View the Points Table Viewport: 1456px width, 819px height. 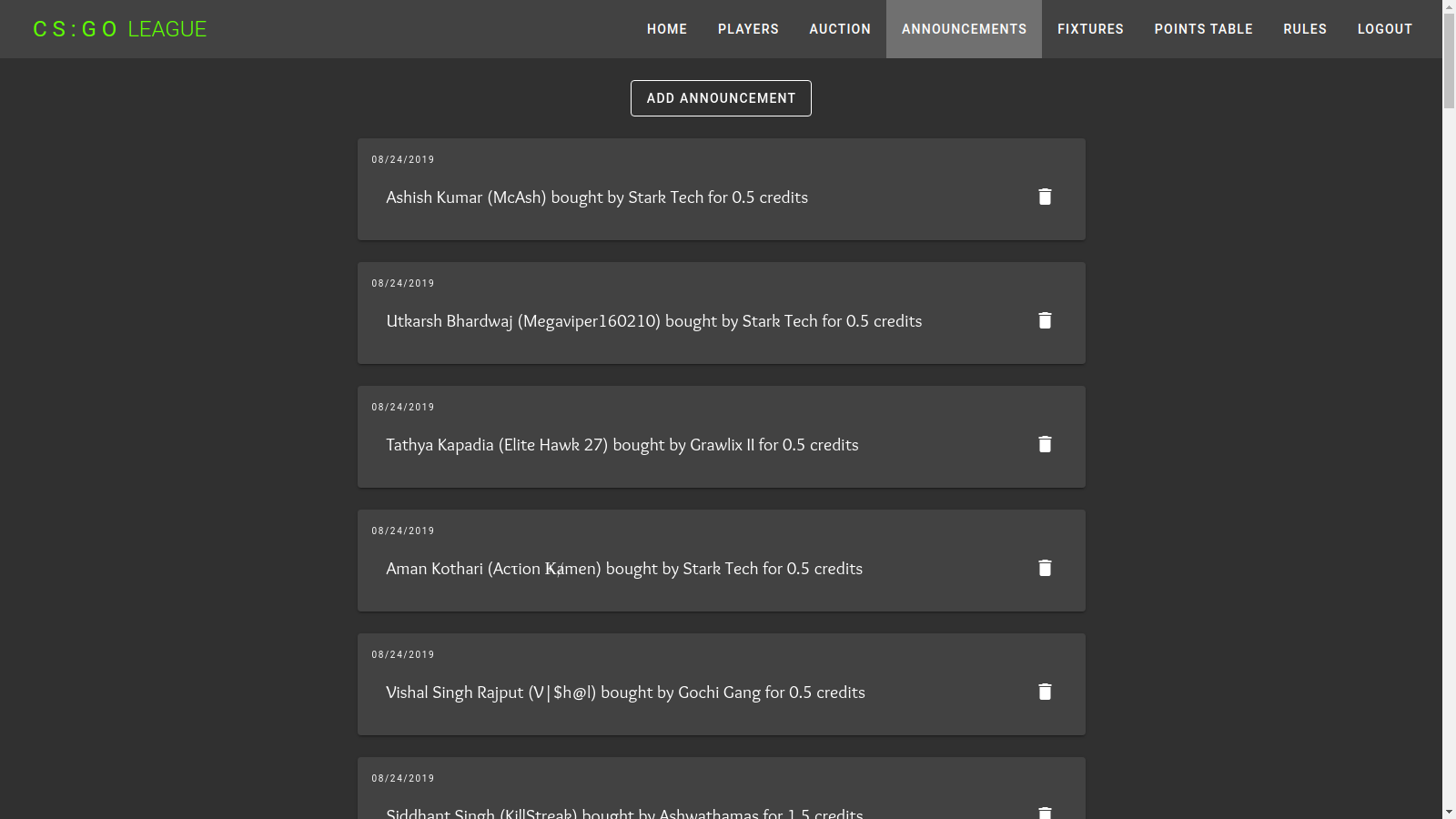(x=1203, y=29)
